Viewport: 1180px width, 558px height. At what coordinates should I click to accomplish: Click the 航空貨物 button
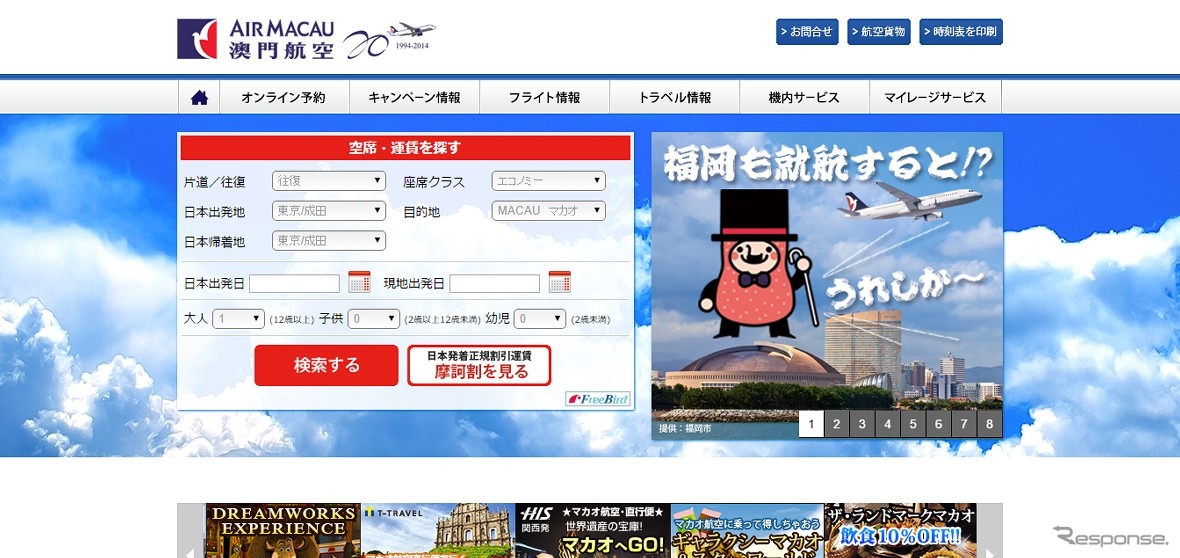pos(878,32)
